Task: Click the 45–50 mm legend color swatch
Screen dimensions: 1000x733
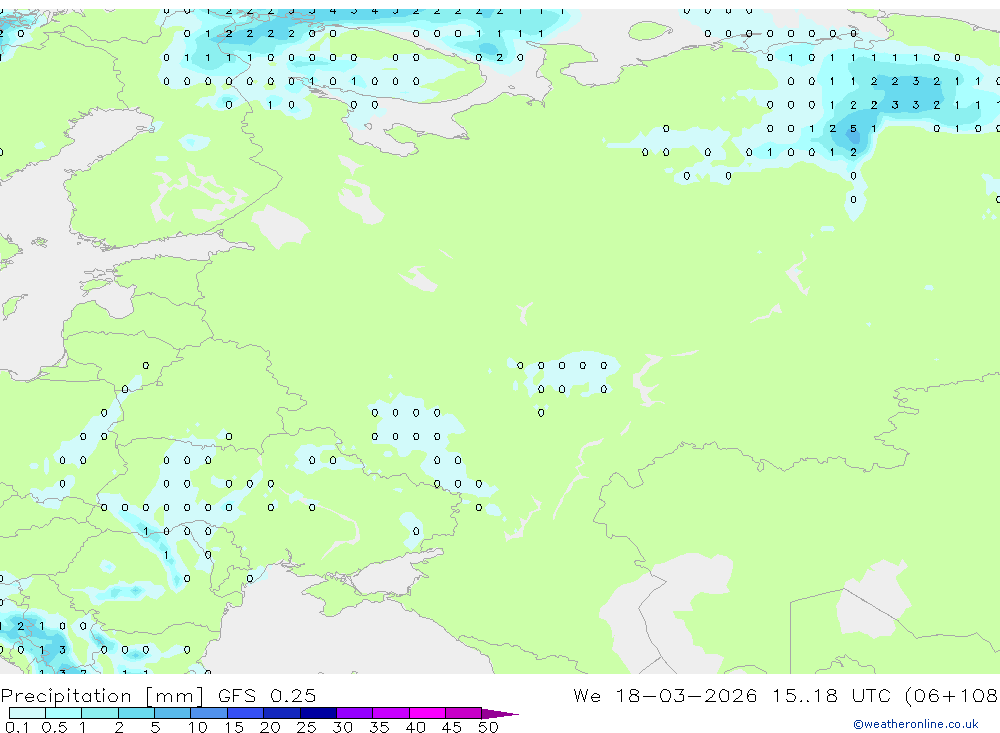Action: click(x=464, y=713)
